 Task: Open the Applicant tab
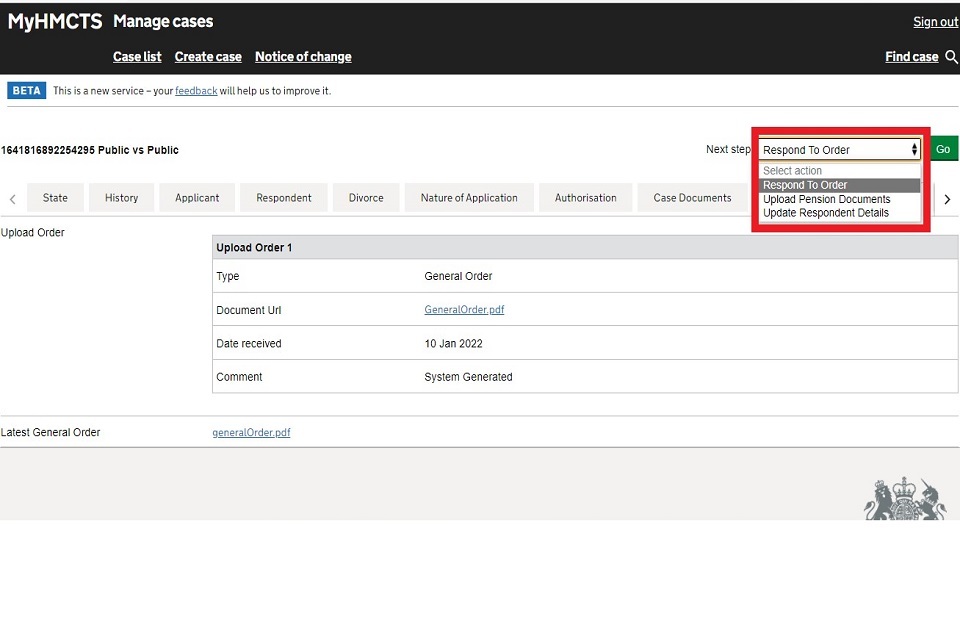[x=197, y=198]
